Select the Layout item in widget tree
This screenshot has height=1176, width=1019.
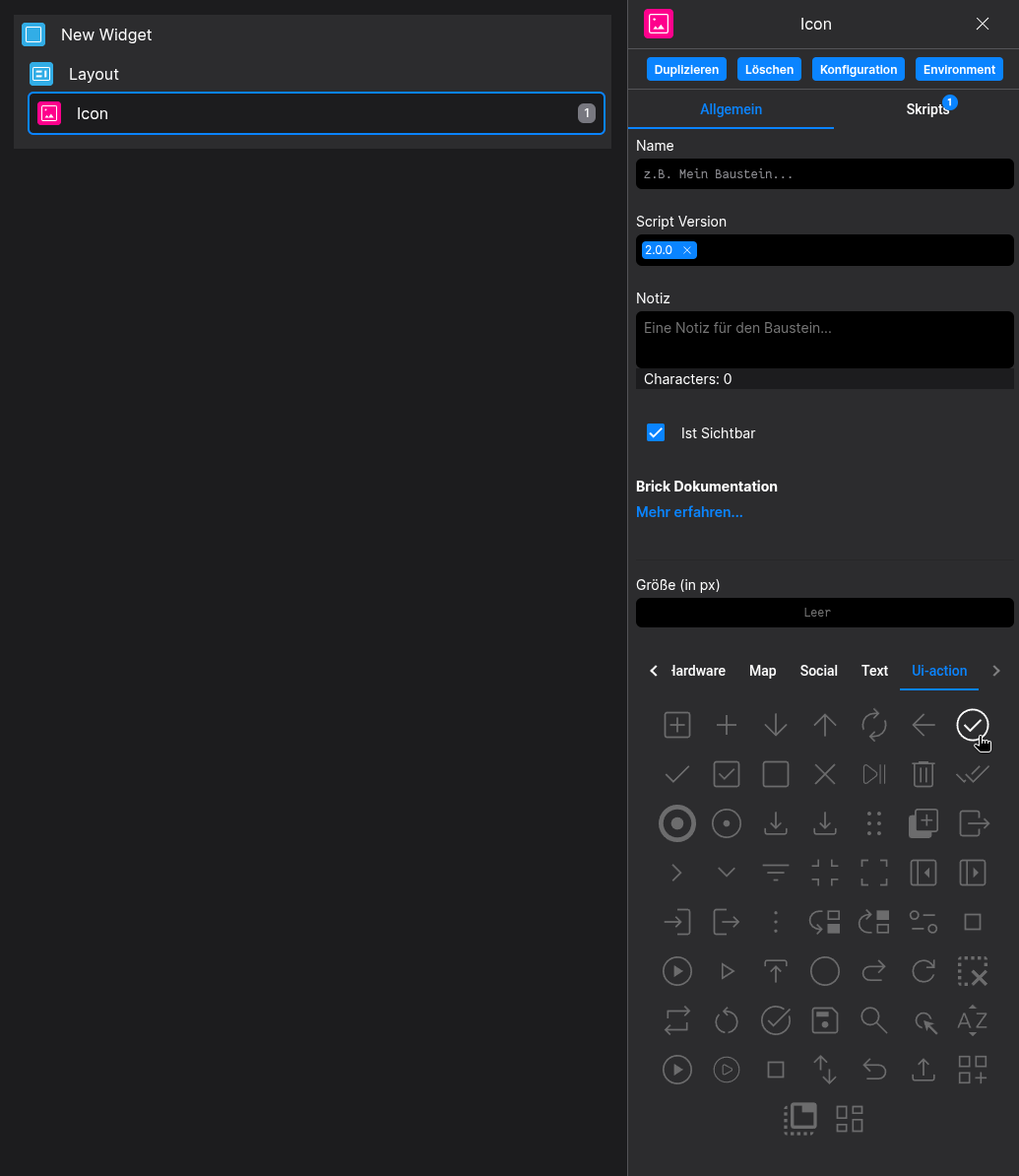(x=94, y=74)
